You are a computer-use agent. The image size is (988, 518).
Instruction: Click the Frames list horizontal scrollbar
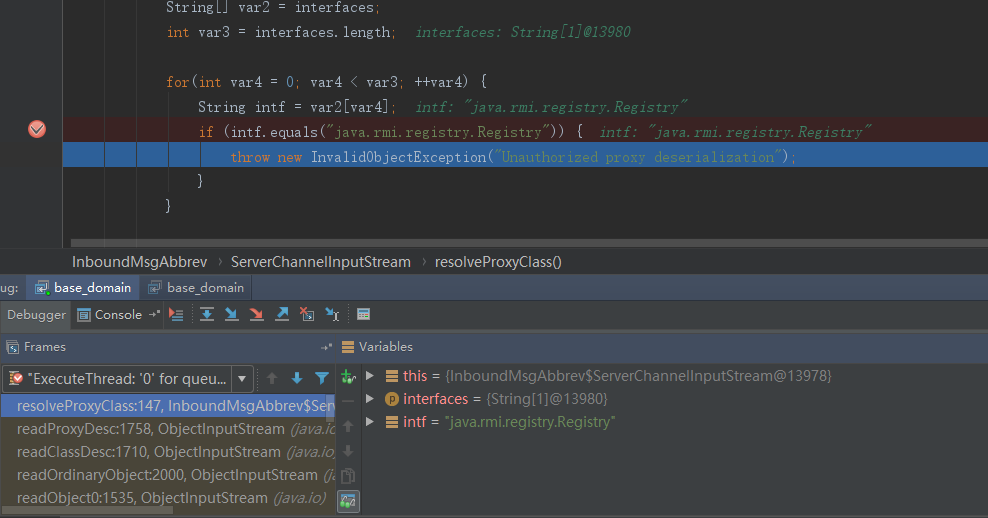88,510
